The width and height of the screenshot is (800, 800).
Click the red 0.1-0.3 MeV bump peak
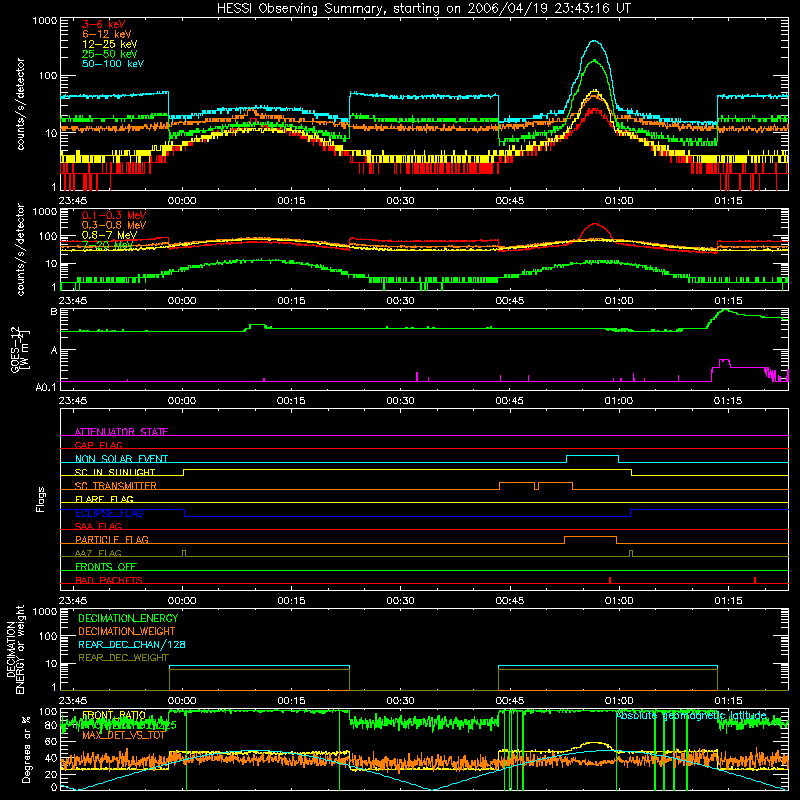click(595, 223)
